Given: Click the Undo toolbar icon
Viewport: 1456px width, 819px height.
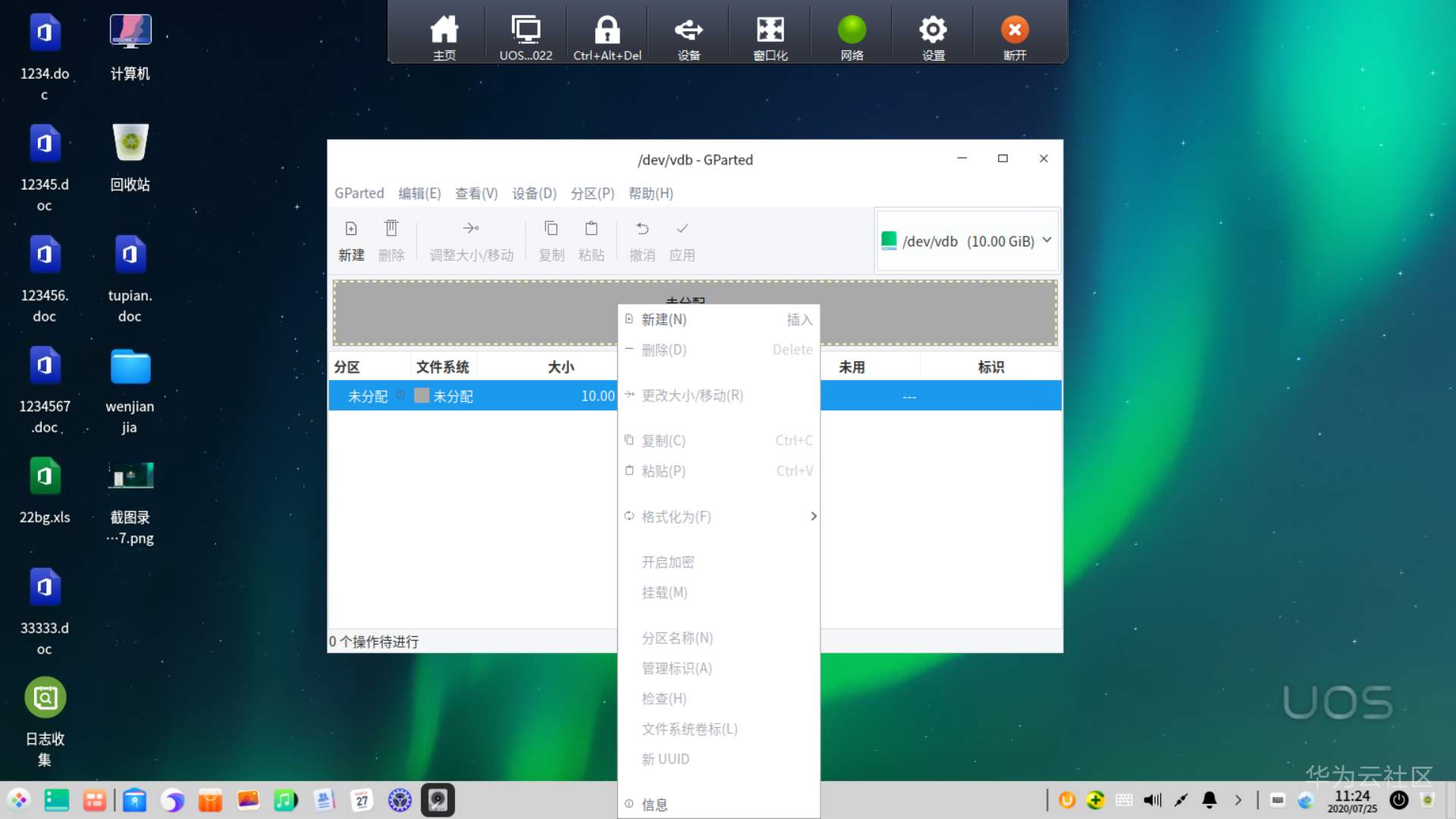Looking at the screenshot, I should (x=642, y=229).
